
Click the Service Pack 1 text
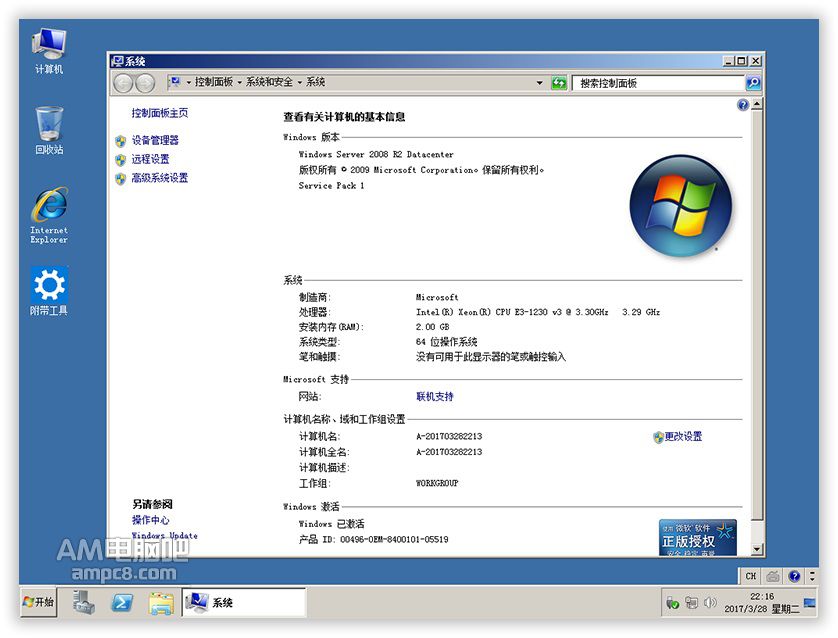click(331, 185)
